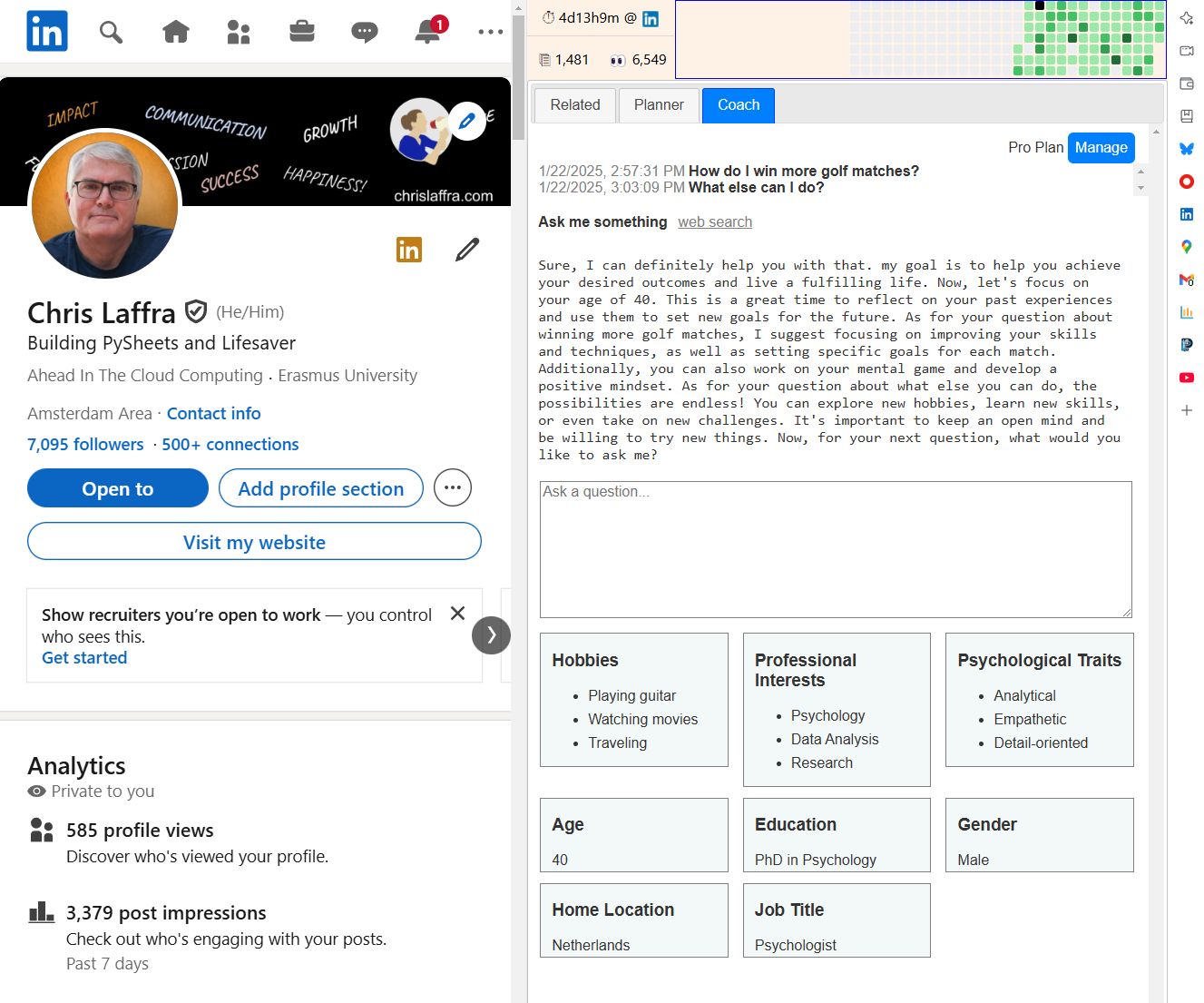Open Contact info link
Viewport: 1204px width, 1003px height.
214,413
